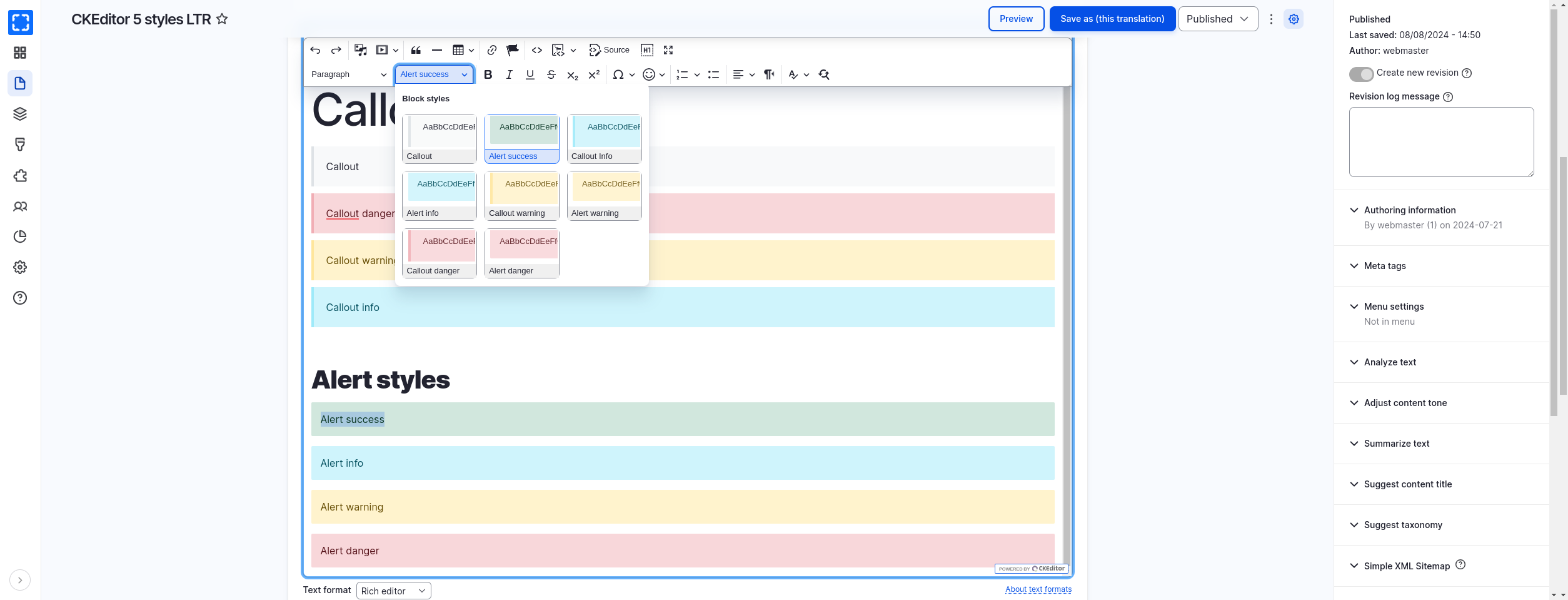Open the Published status dropdown

1217,19
